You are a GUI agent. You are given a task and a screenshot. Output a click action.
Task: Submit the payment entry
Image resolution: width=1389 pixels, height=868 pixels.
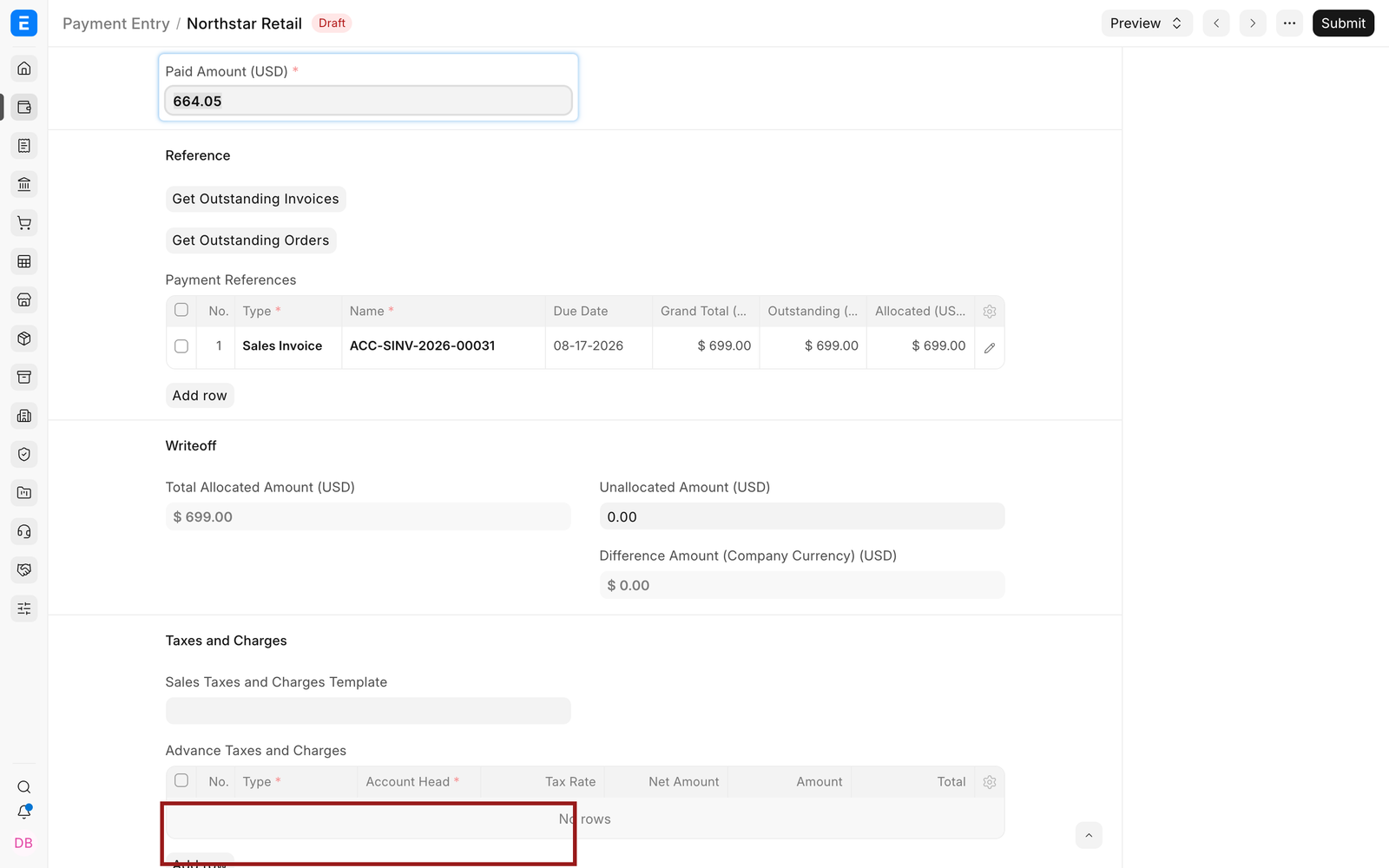pos(1343,23)
